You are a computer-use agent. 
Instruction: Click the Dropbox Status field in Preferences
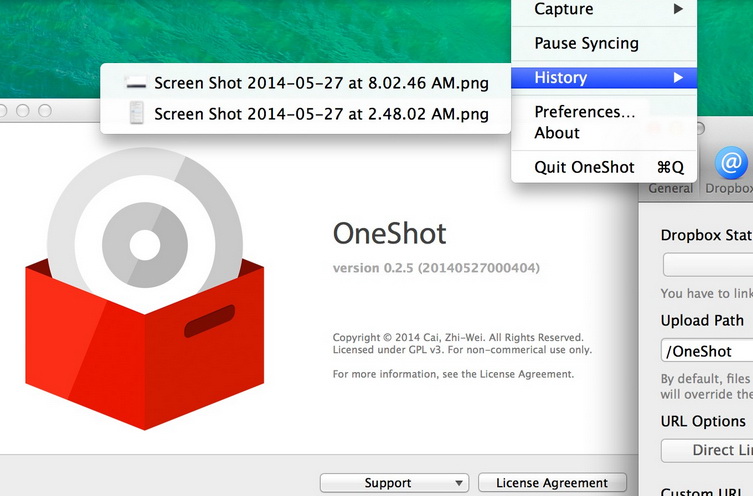click(x=708, y=265)
